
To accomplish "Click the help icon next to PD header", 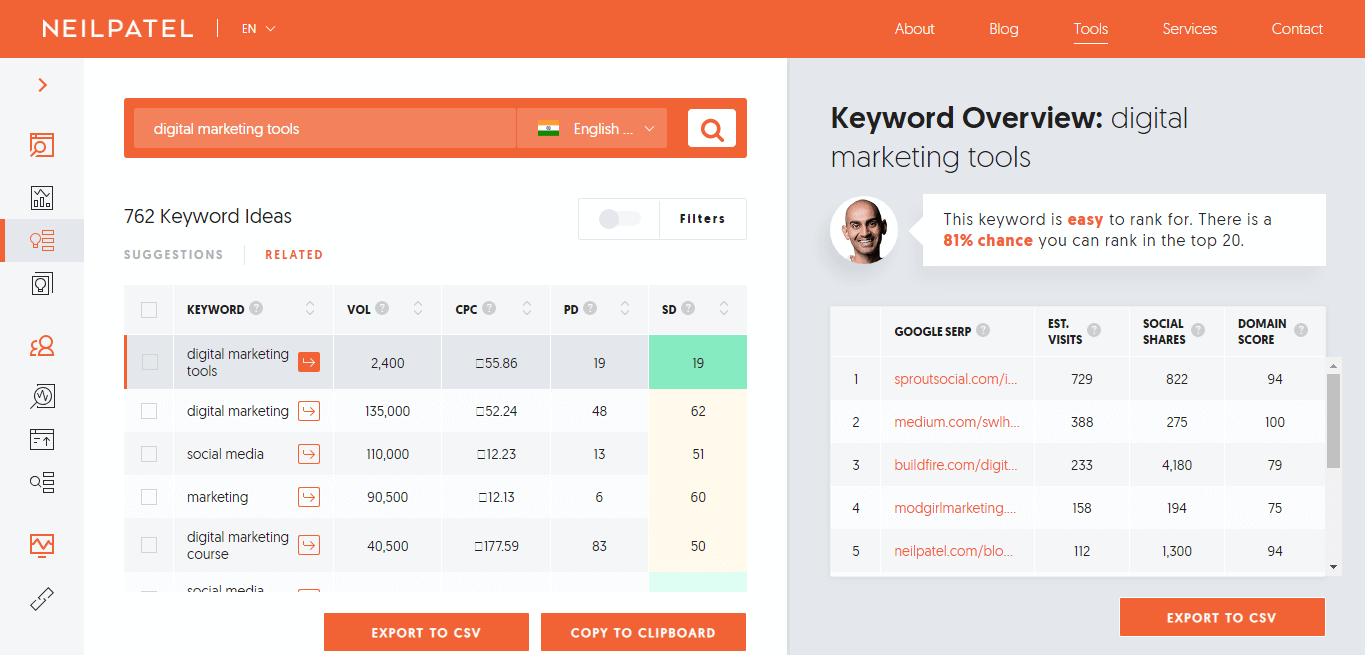I will (x=590, y=309).
